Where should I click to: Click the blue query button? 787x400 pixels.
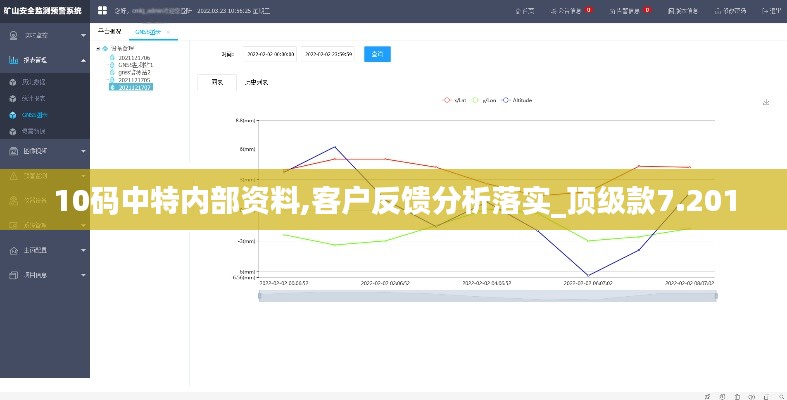click(x=377, y=54)
